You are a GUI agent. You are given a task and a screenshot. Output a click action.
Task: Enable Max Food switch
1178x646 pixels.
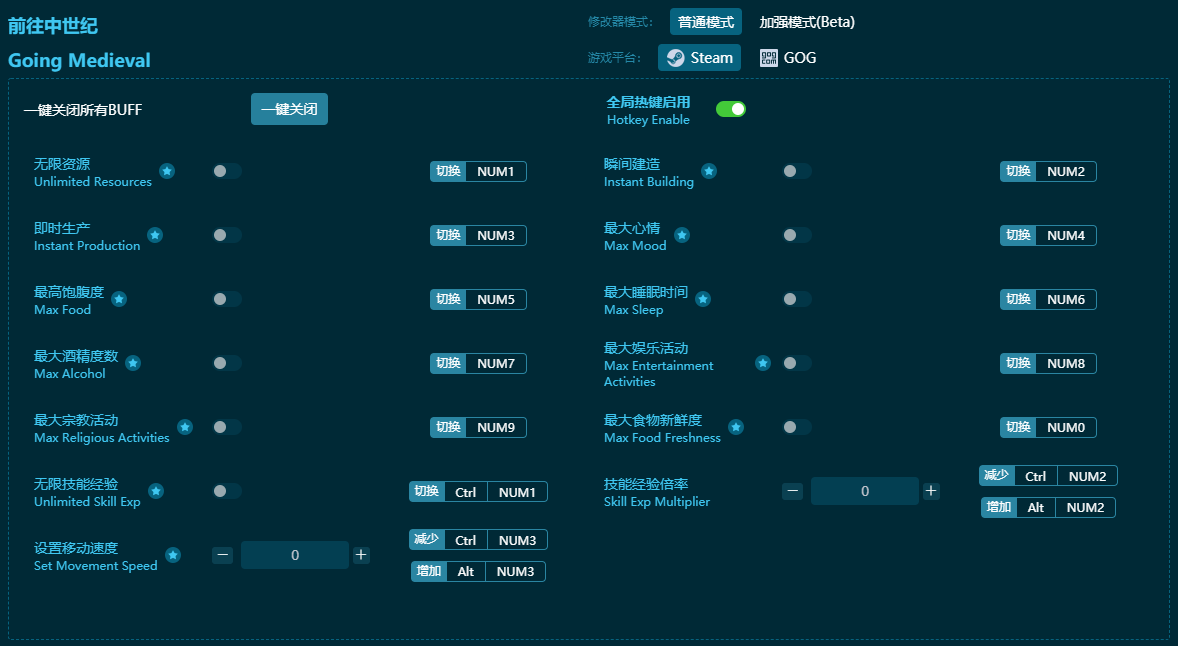(226, 299)
